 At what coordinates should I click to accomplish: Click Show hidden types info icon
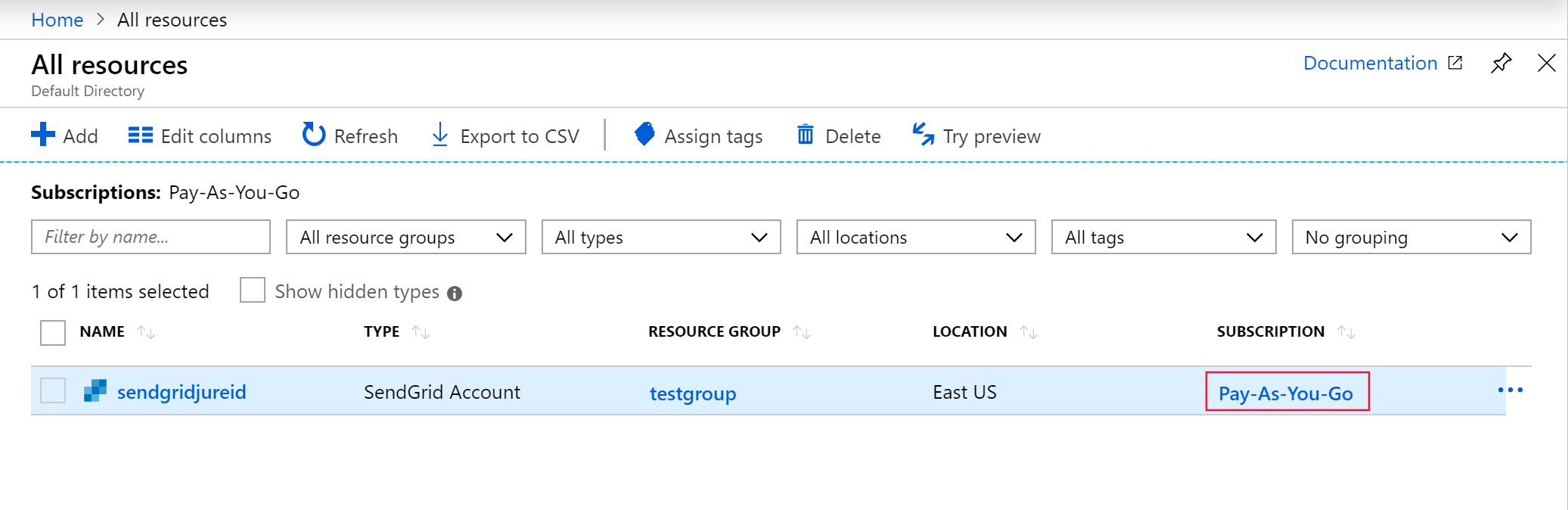pos(455,294)
